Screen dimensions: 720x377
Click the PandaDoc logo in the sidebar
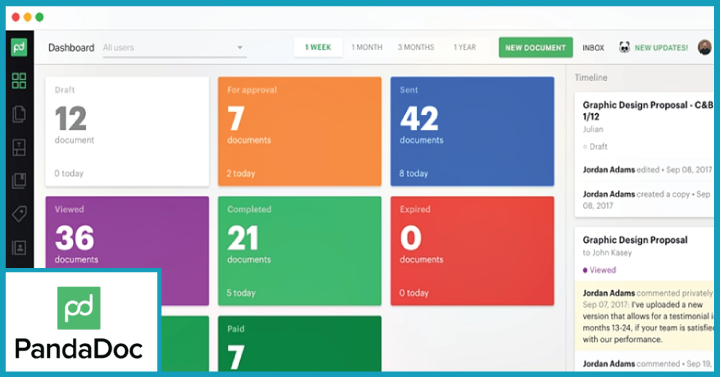[x=19, y=47]
